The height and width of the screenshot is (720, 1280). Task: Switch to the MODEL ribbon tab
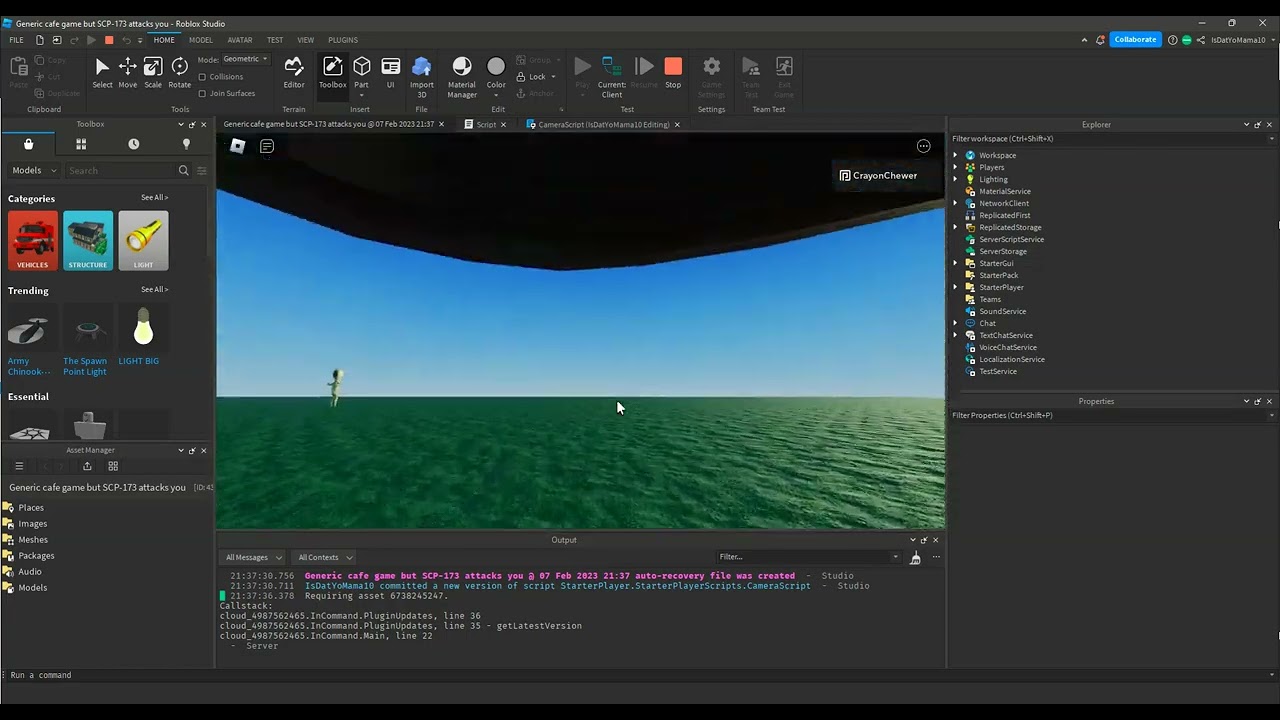[201, 40]
